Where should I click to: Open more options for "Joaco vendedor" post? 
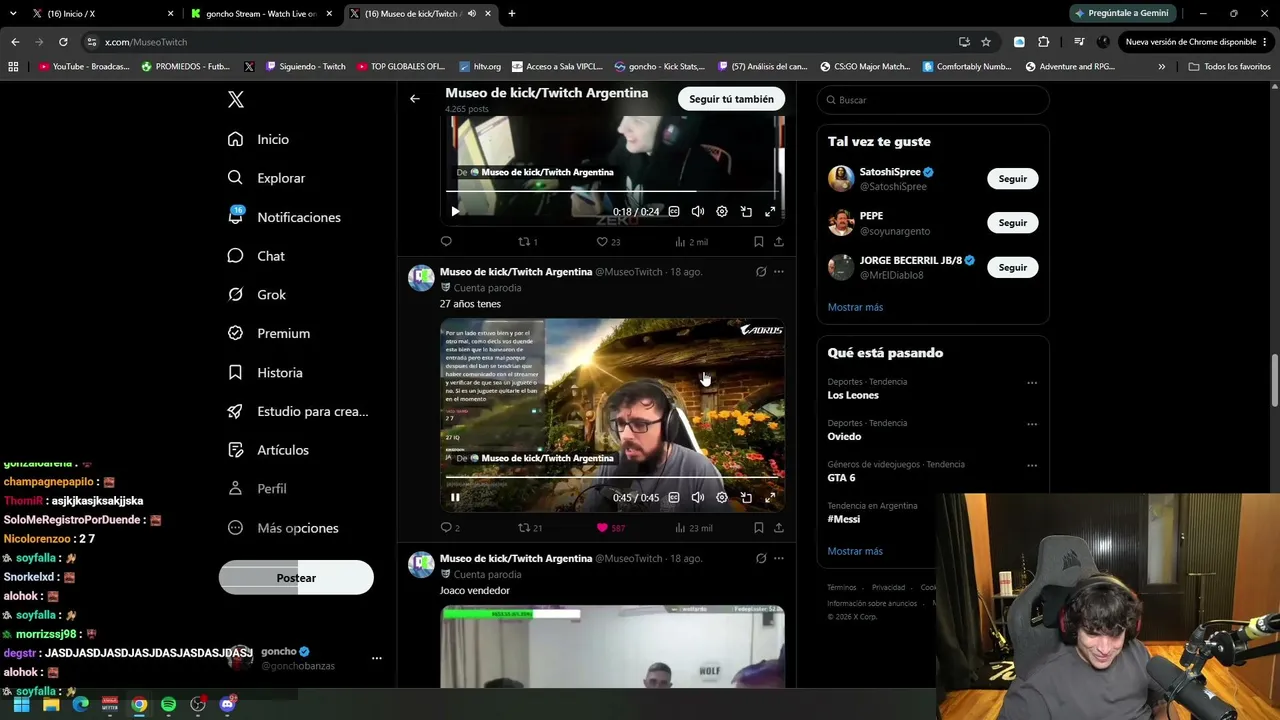pos(779,559)
